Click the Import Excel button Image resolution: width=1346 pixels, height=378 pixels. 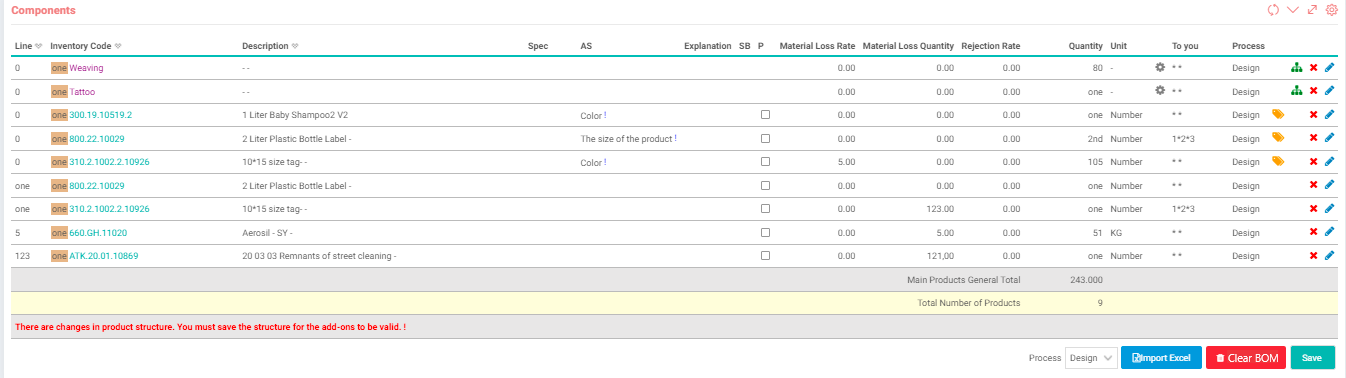point(1161,357)
